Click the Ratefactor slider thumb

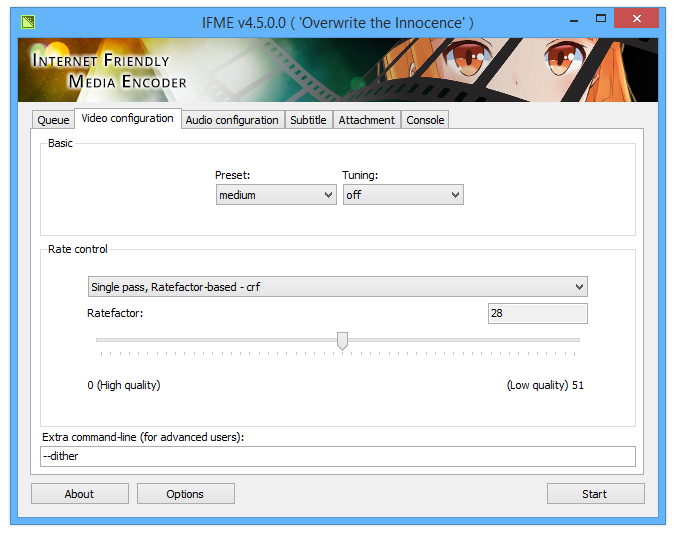342,341
